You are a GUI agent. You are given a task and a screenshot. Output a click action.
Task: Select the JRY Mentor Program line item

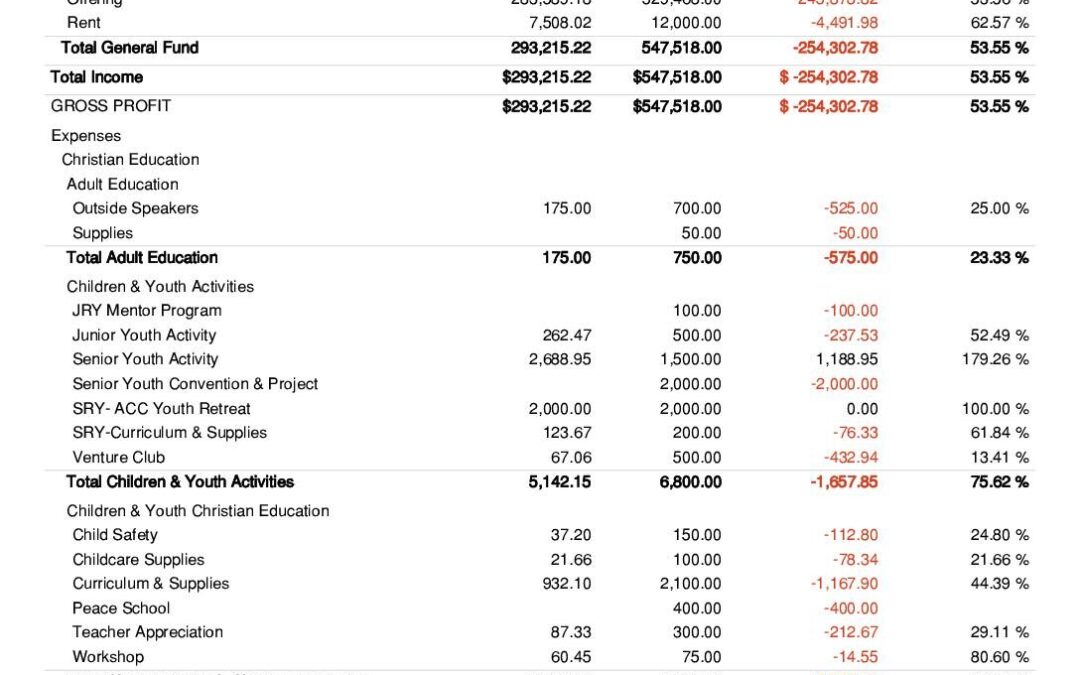tap(147, 310)
